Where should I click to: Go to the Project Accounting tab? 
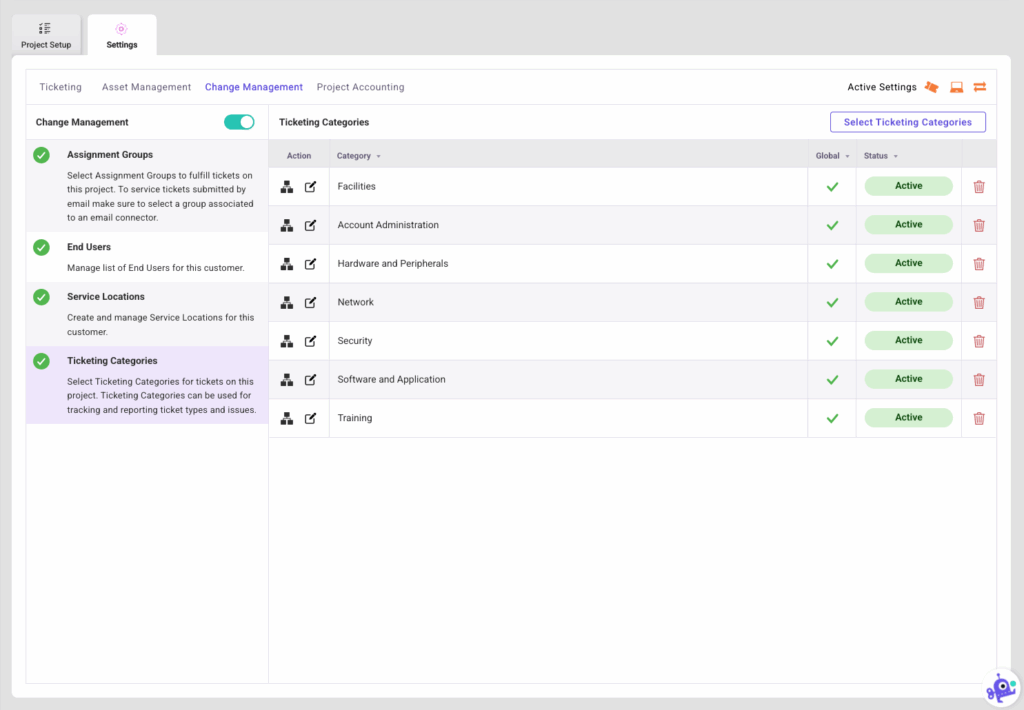pos(360,87)
